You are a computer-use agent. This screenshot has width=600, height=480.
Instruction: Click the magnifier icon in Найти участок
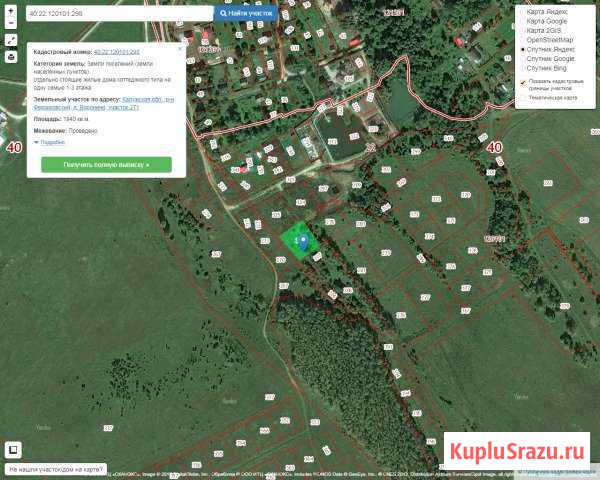click(224, 14)
